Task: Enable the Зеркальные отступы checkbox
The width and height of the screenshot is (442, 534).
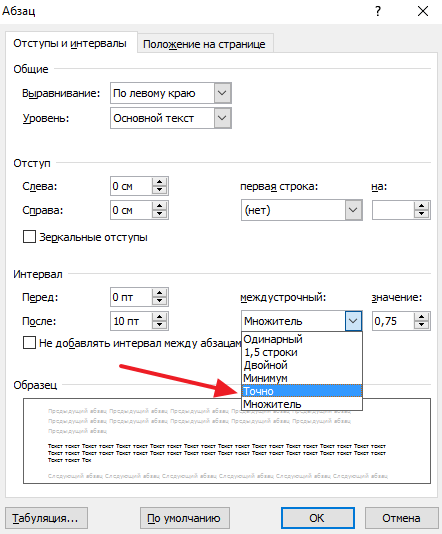Action: coord(29,236)
